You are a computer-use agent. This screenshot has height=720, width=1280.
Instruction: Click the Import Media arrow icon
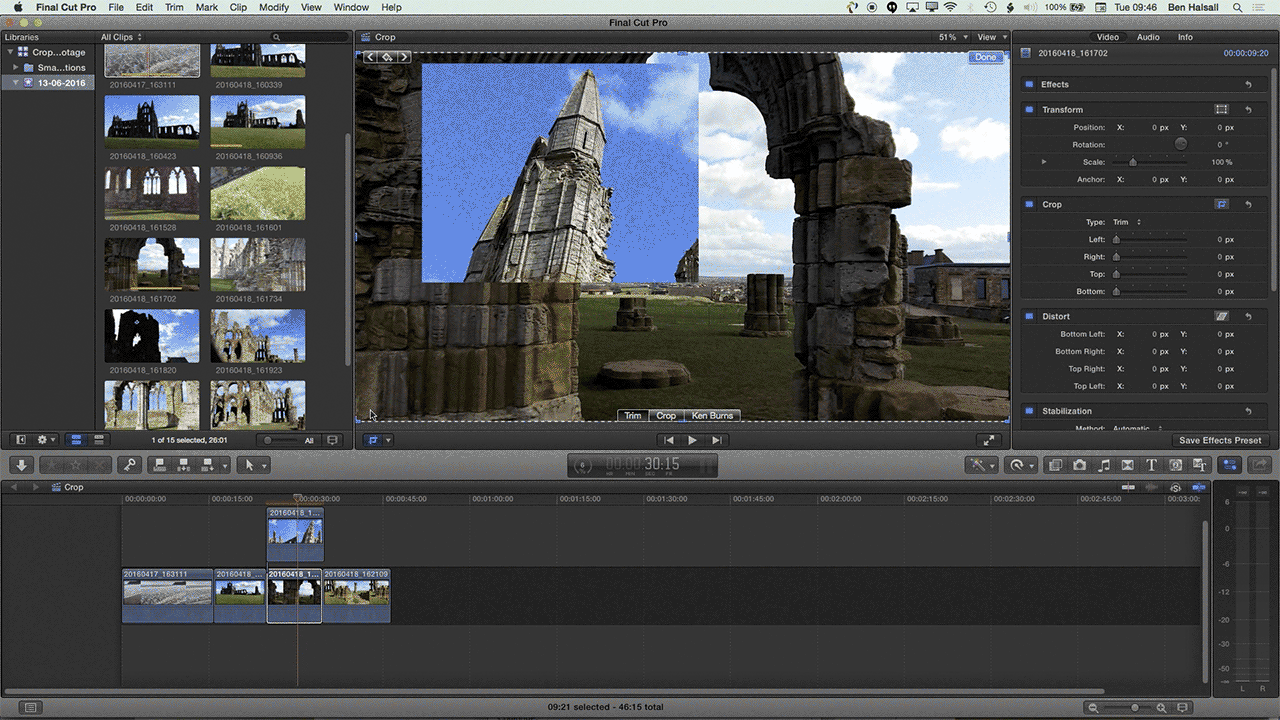(20, 464)
